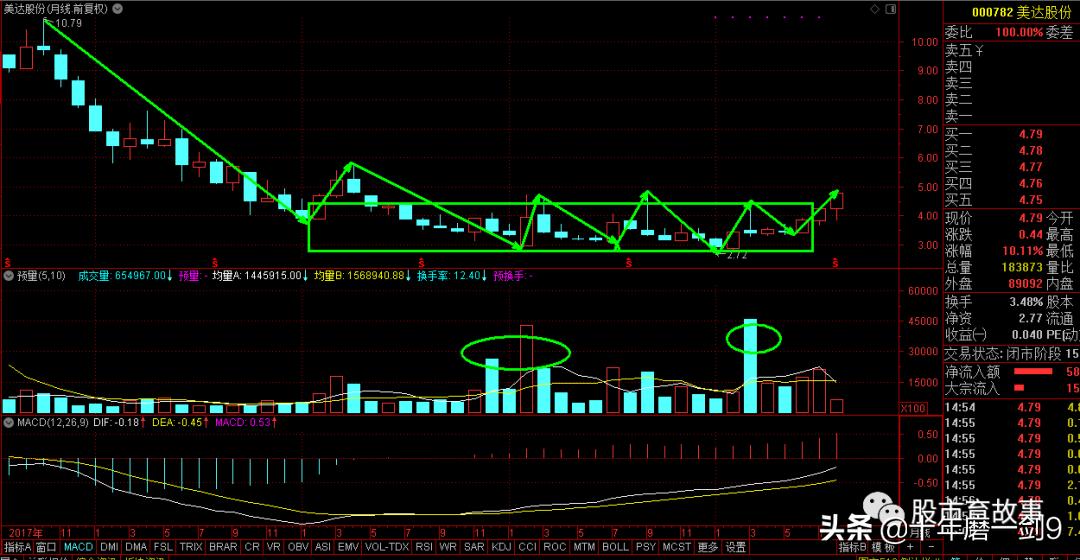Click the red S marker below first candles

tap(8, 263)
